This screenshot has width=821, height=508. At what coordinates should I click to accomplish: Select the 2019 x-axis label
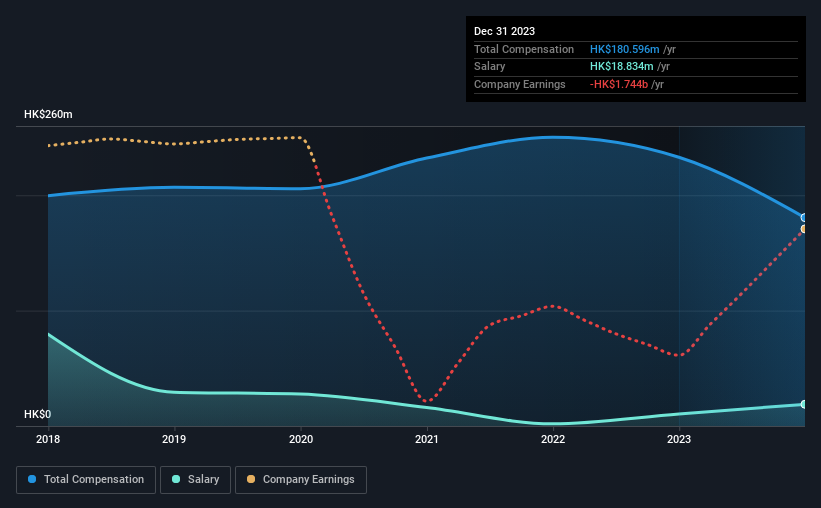[174, 439]
